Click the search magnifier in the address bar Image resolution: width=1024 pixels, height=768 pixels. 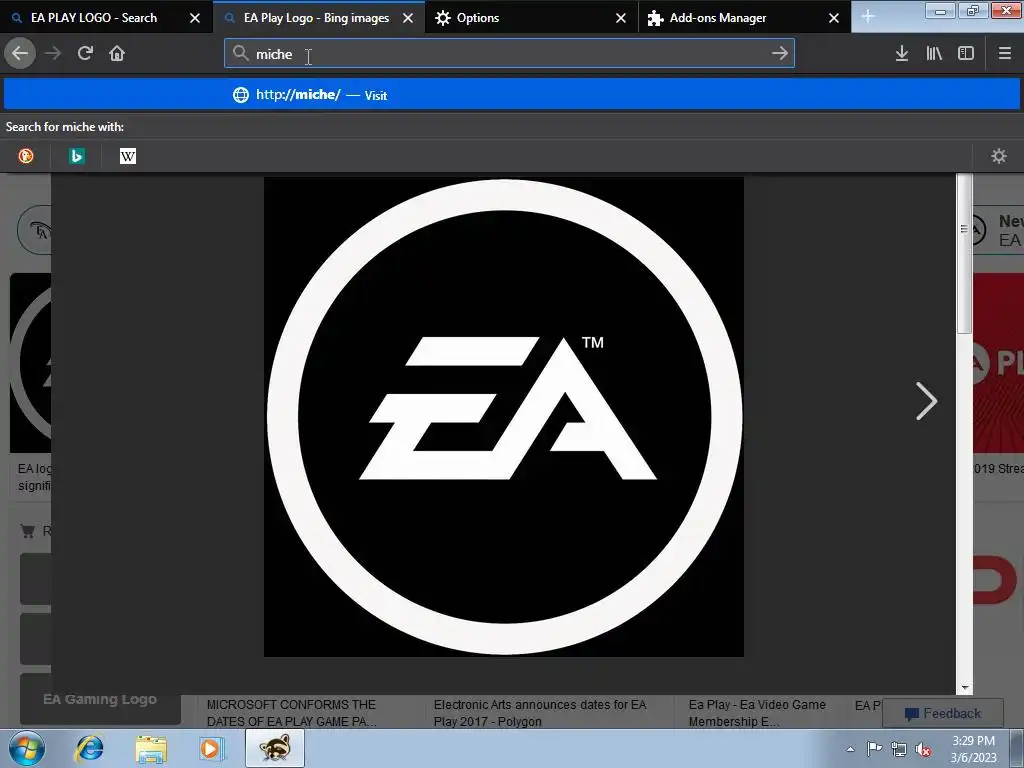240,54
